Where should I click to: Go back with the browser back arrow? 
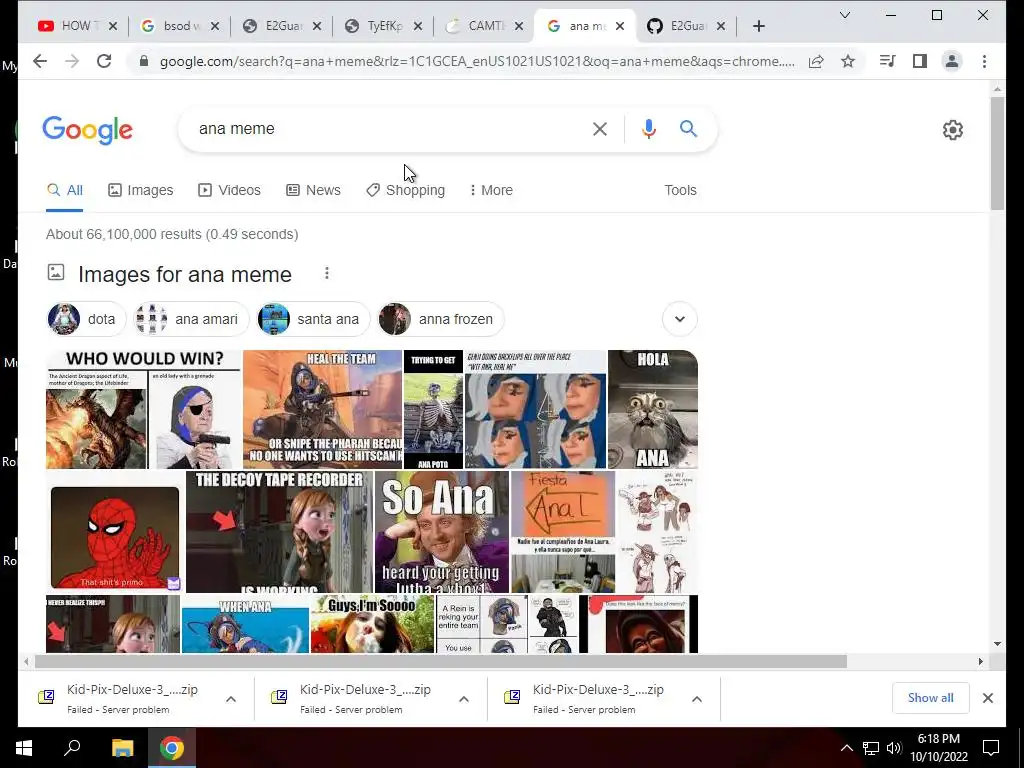click(x=40, y=61)
